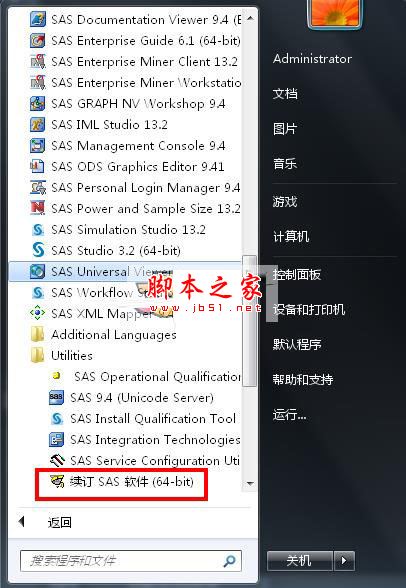
Task: Click 返回 to go back
Action: point(59,522)
